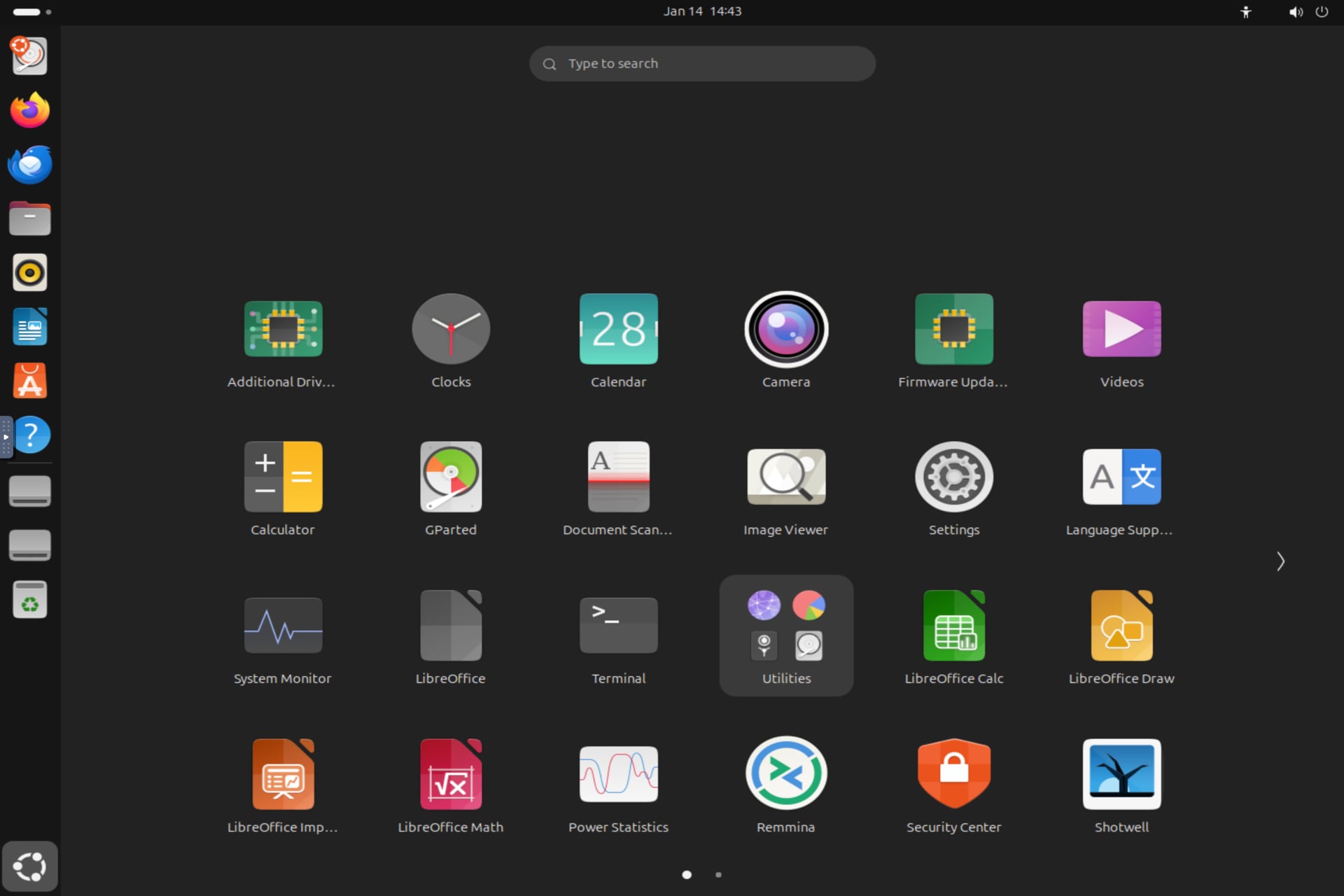Launch Shotwell photo manager
This screenshot has width=1344, height=896.
1121,786
